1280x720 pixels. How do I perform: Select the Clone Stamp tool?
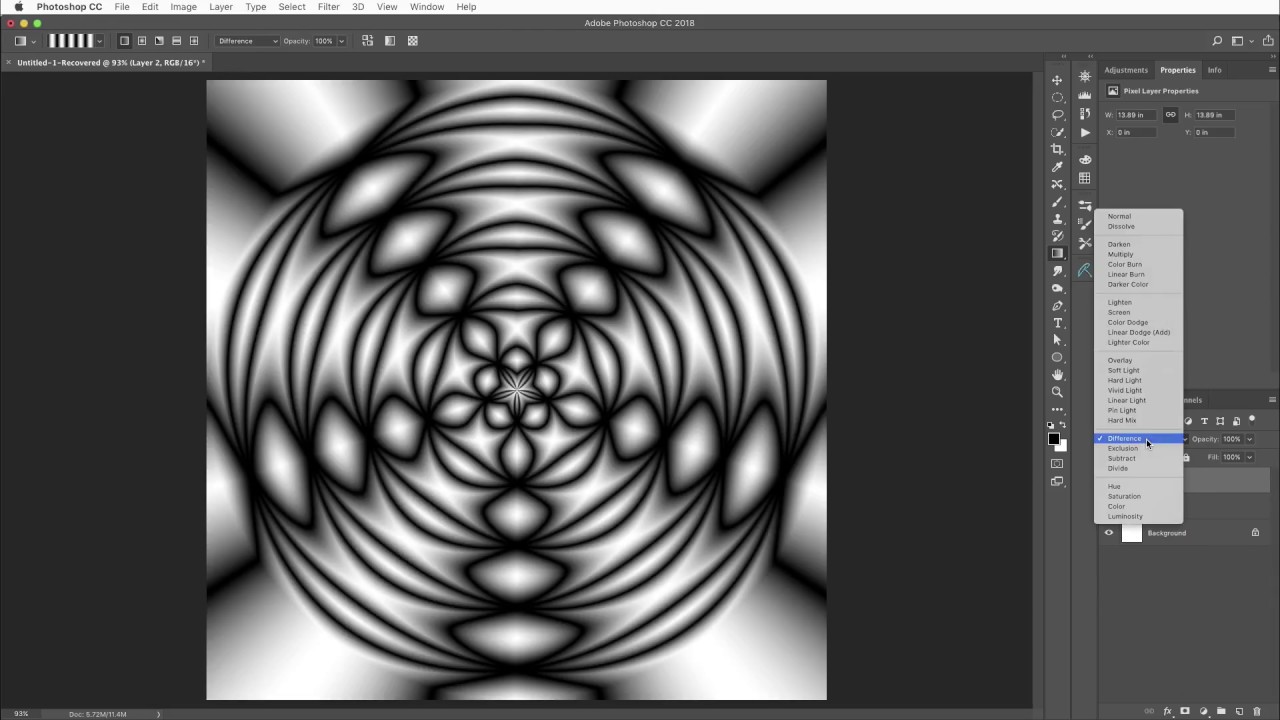tap(1057, 219)
